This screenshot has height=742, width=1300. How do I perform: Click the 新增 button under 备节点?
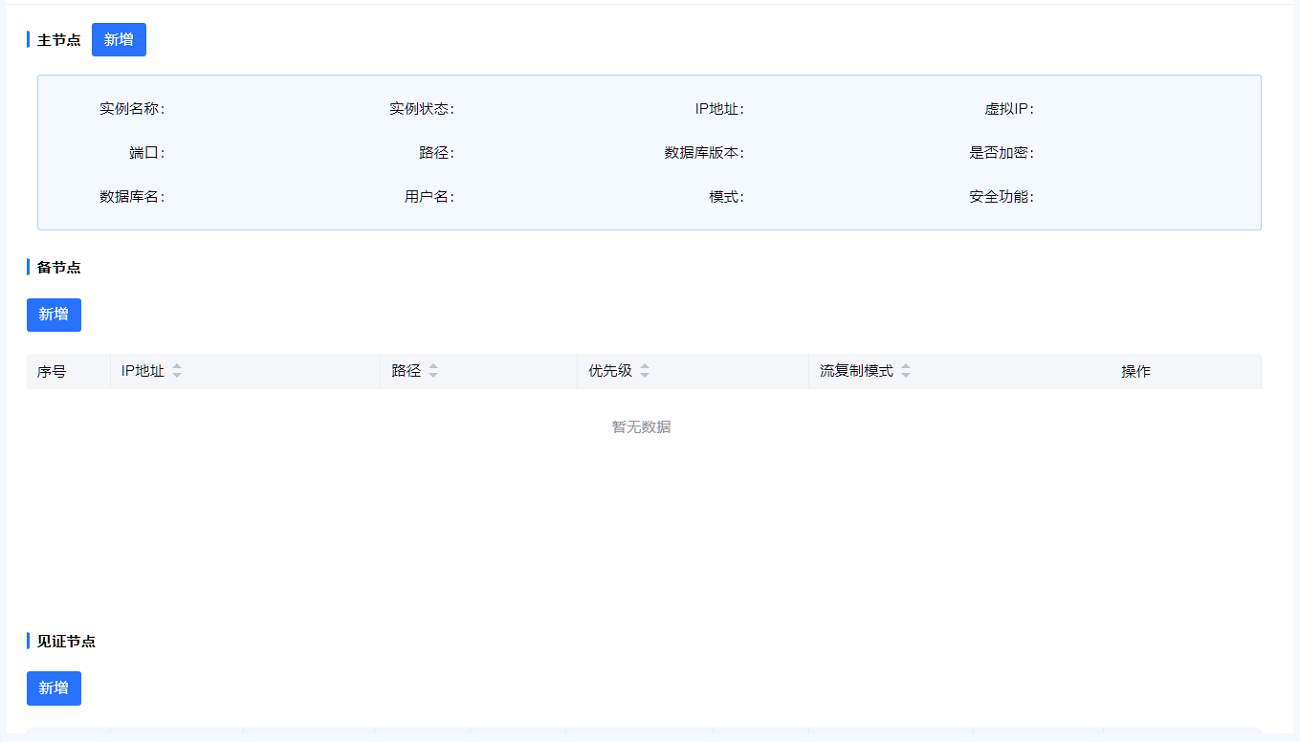(x=54, y=315)
